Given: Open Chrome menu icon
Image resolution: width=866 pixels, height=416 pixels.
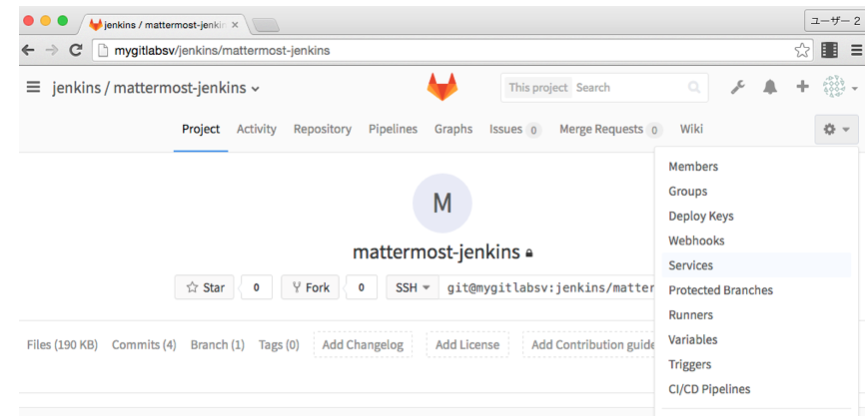Looking at the screenshot, I should click(857, 51).
